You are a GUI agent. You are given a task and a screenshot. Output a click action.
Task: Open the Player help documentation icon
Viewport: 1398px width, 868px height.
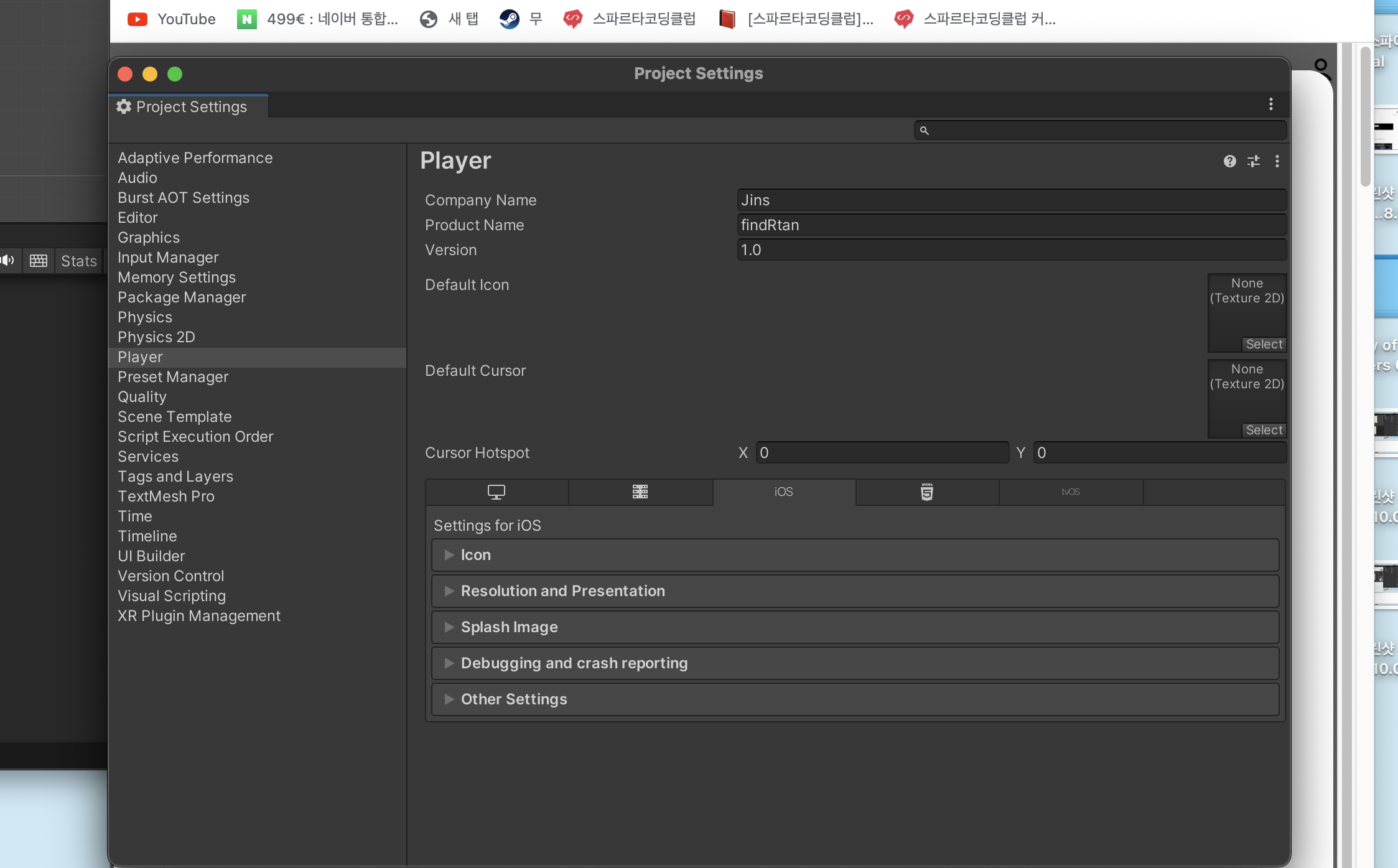[1229, 161]
